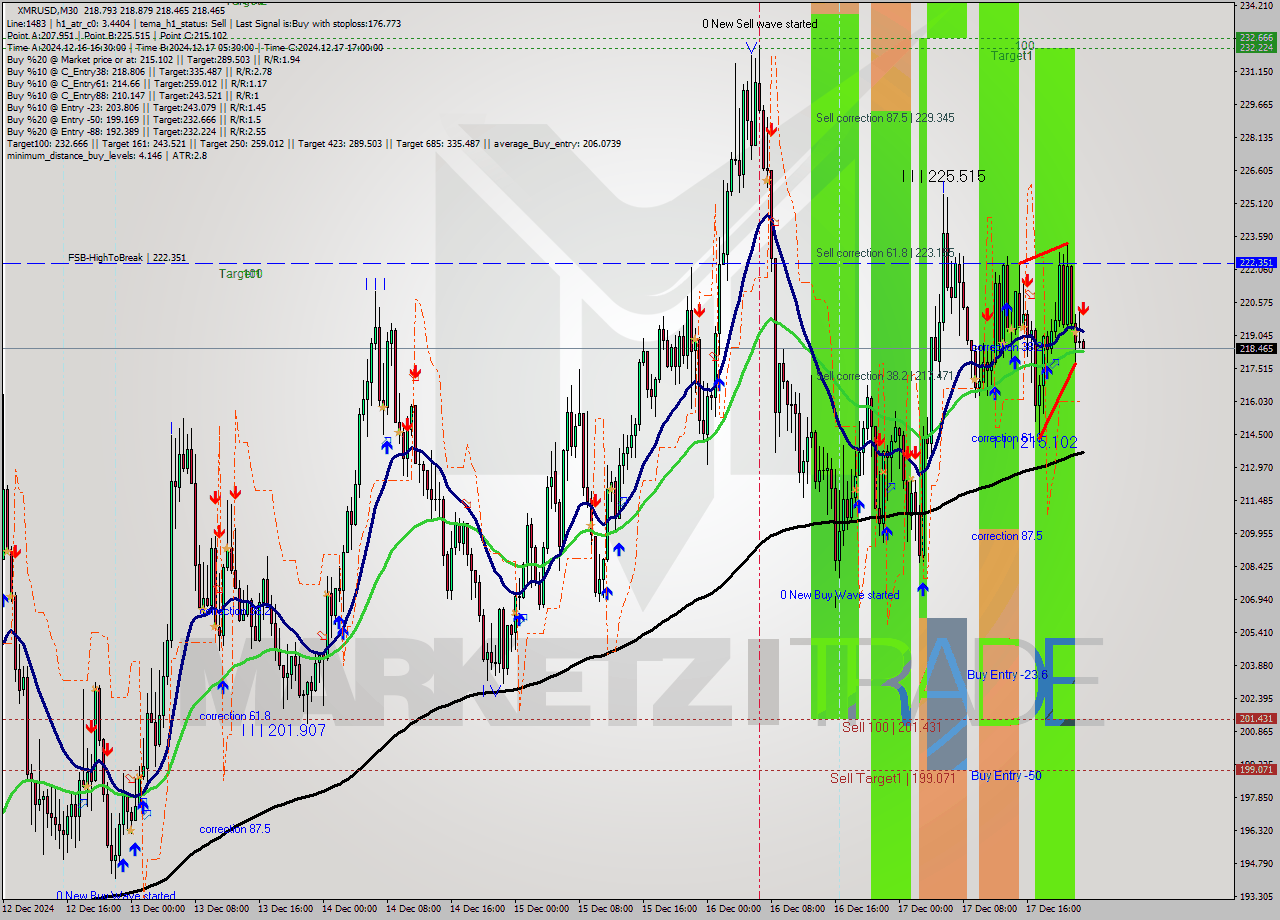Click the 'Buy %10 @ C_Entry61' line

139,83
